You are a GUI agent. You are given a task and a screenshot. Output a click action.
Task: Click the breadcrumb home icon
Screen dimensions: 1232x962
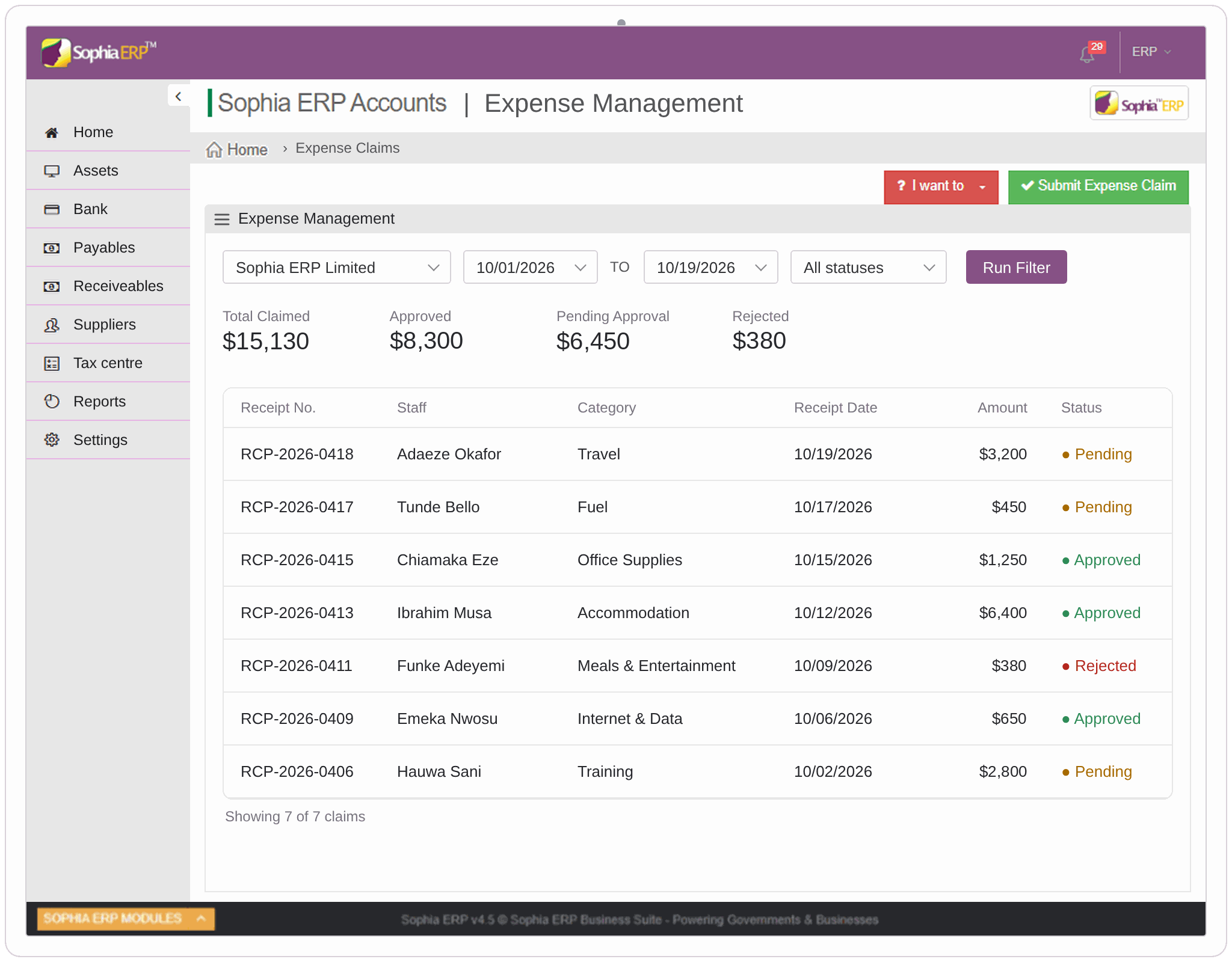coord(214,149)
